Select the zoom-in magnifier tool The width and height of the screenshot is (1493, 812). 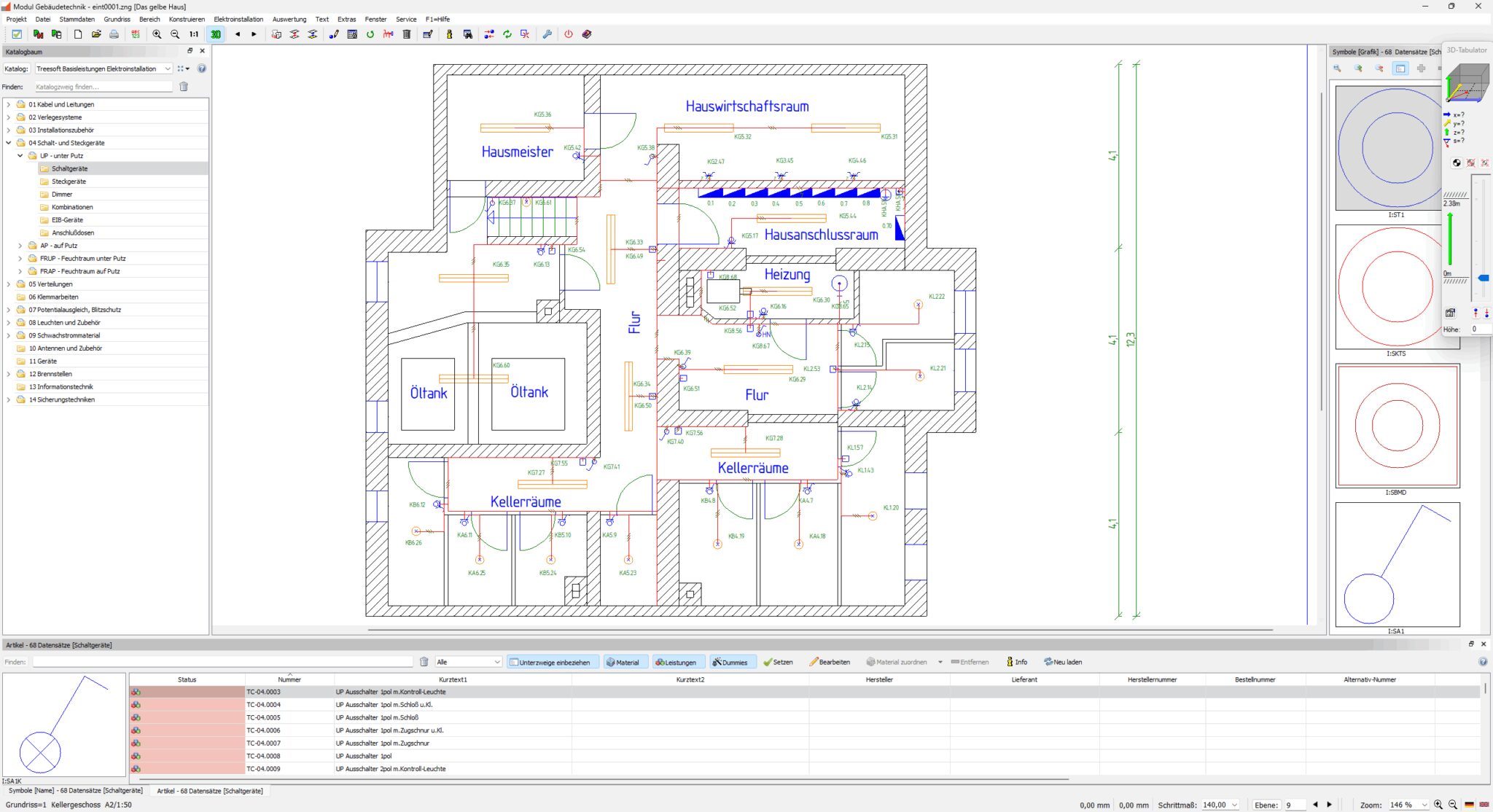coord(157,34)
